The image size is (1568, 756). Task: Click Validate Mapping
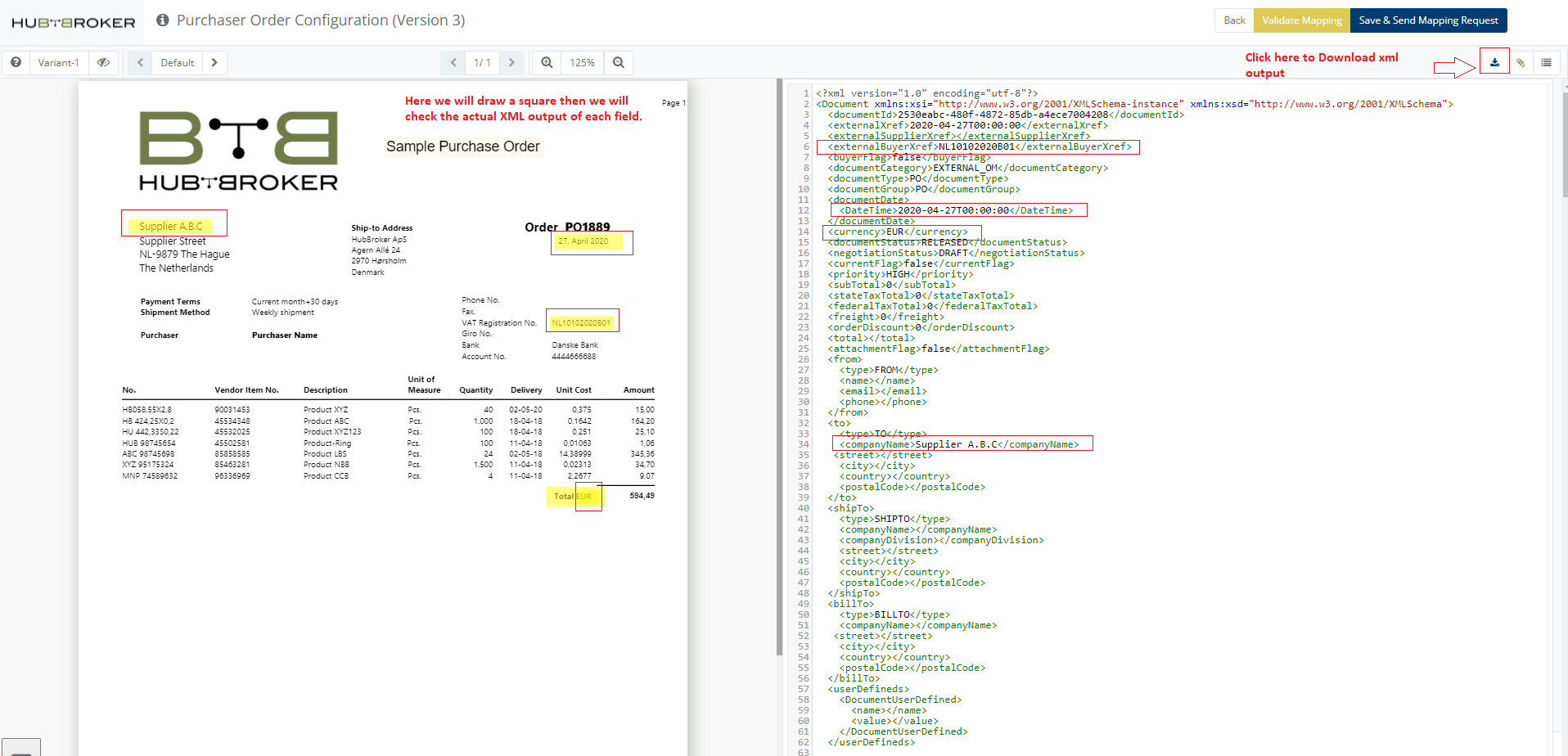[1302, 20]
